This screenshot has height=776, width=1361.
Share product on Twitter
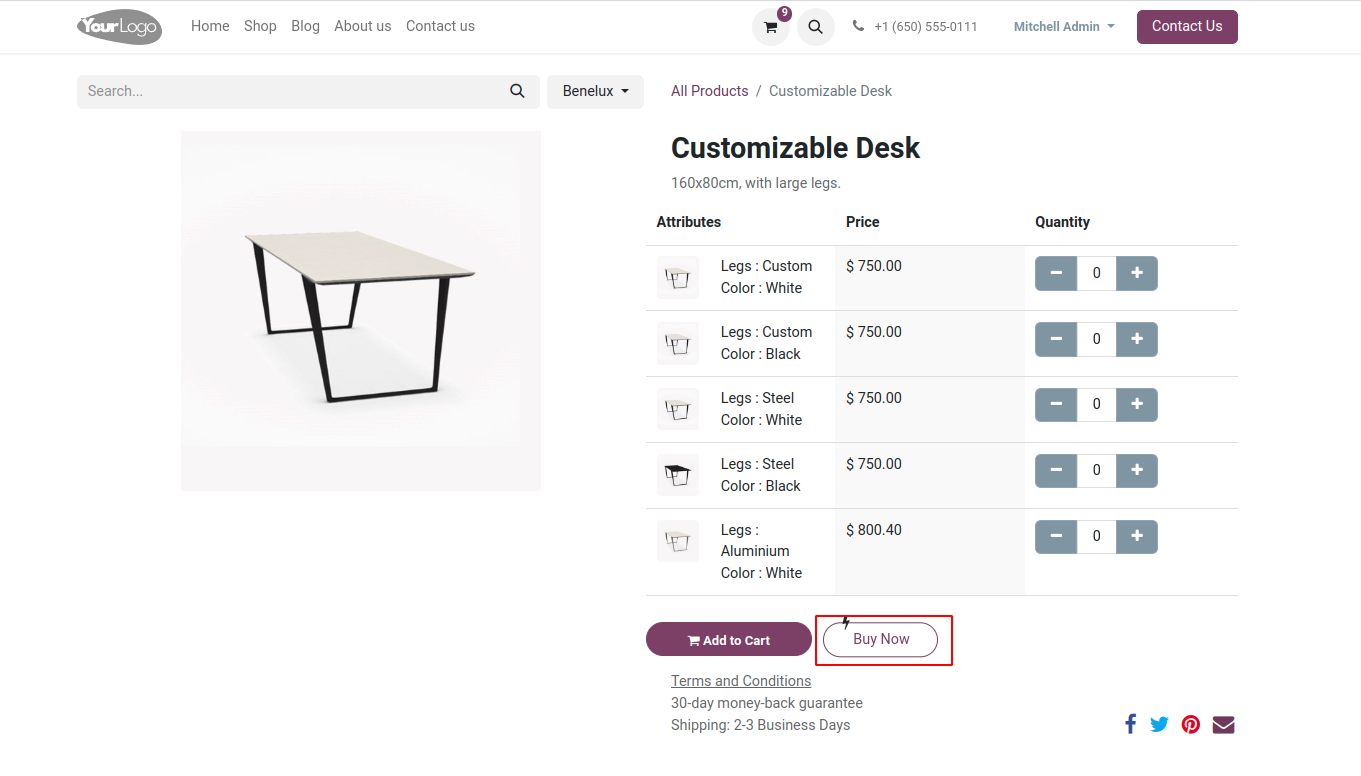click(x=1159, y=725)
